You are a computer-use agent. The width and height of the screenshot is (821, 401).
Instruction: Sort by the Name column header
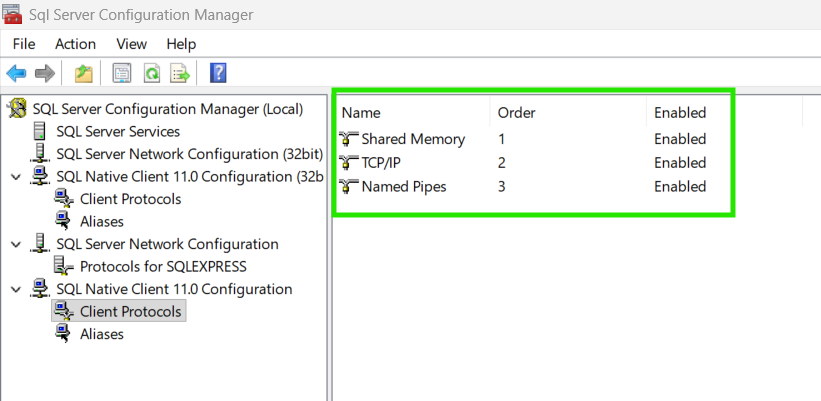361,113
